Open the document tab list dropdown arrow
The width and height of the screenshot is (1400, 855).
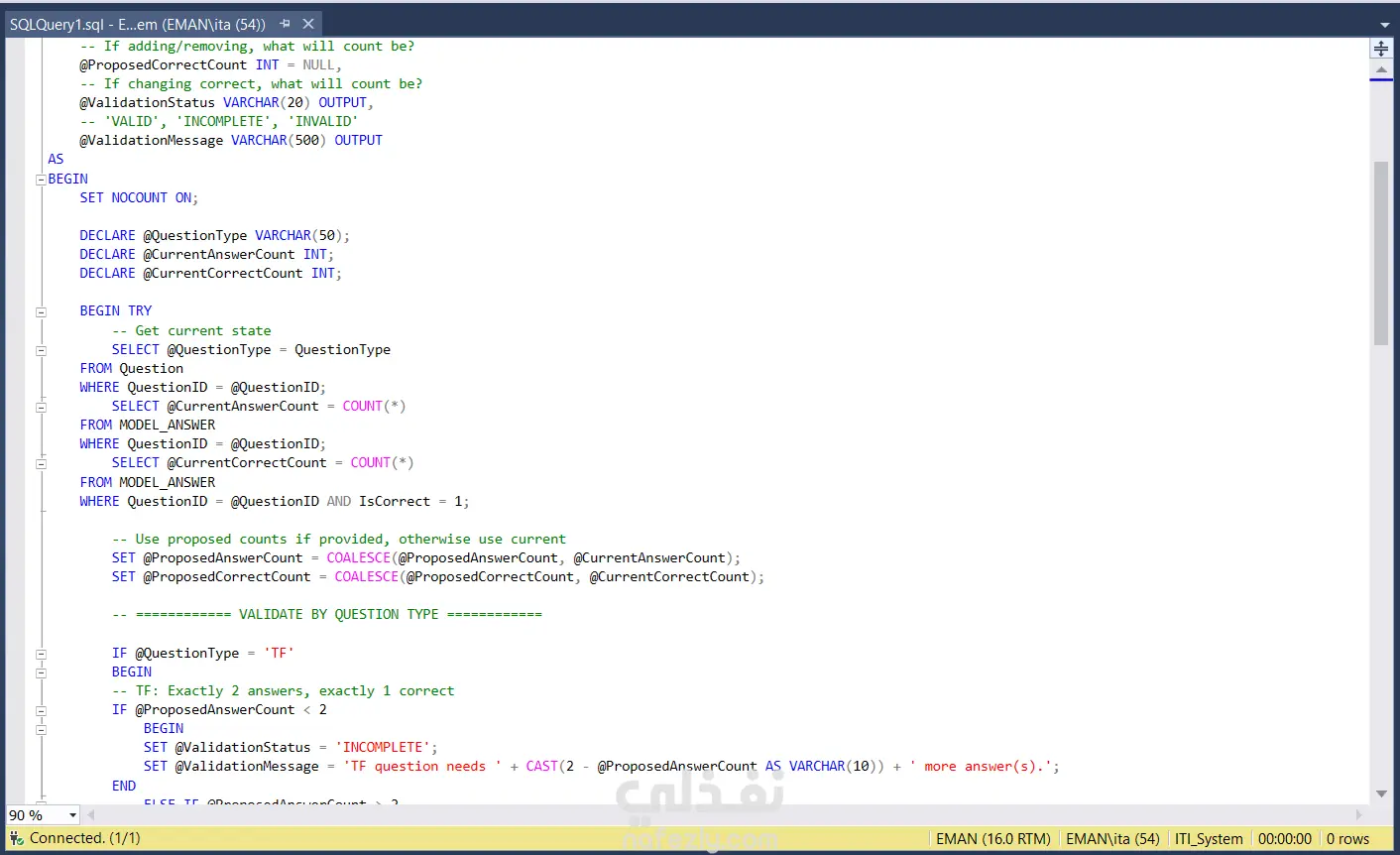[x=1385, y=25]
